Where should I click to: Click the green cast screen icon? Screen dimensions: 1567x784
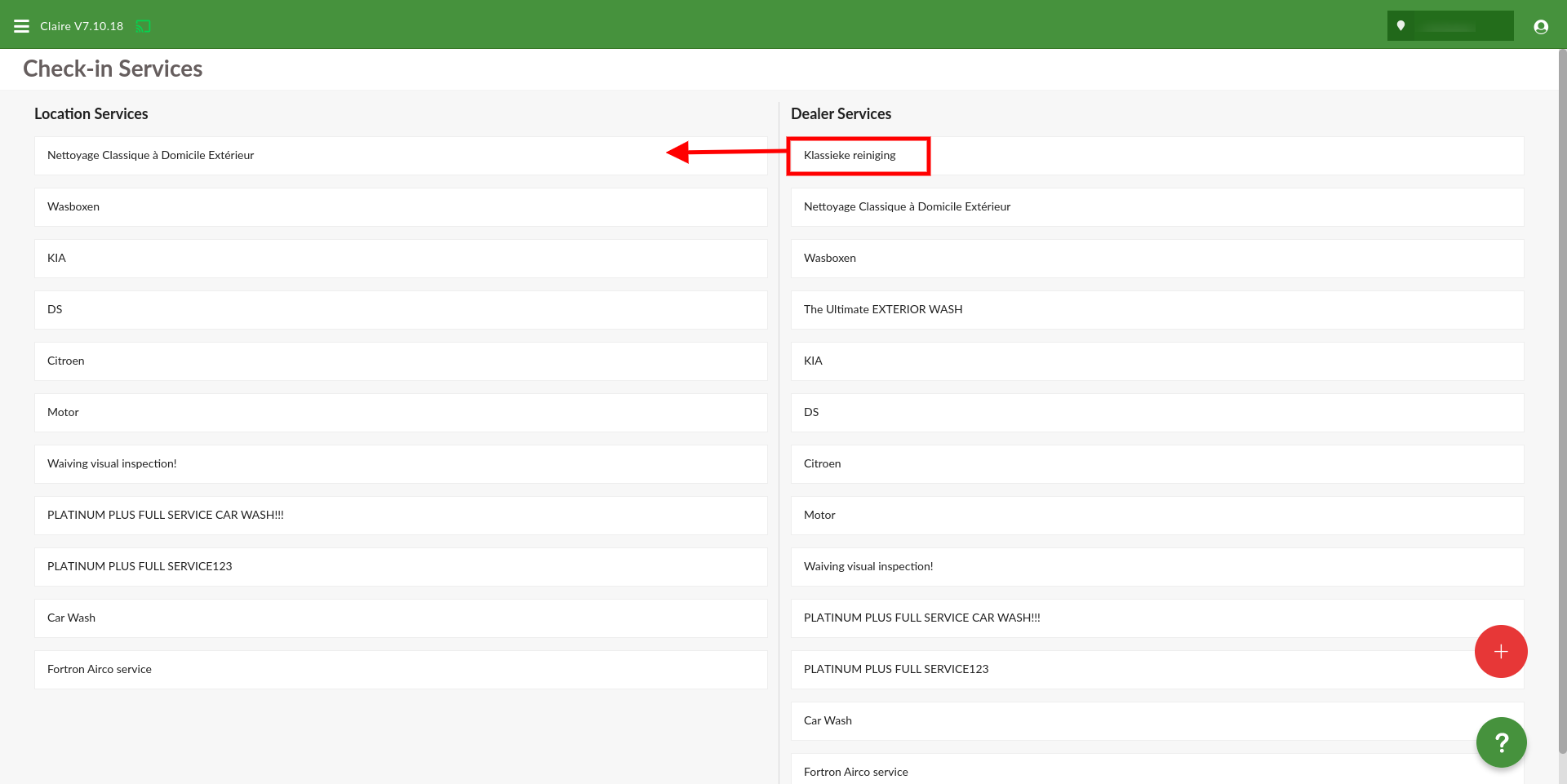click(143, 26)
